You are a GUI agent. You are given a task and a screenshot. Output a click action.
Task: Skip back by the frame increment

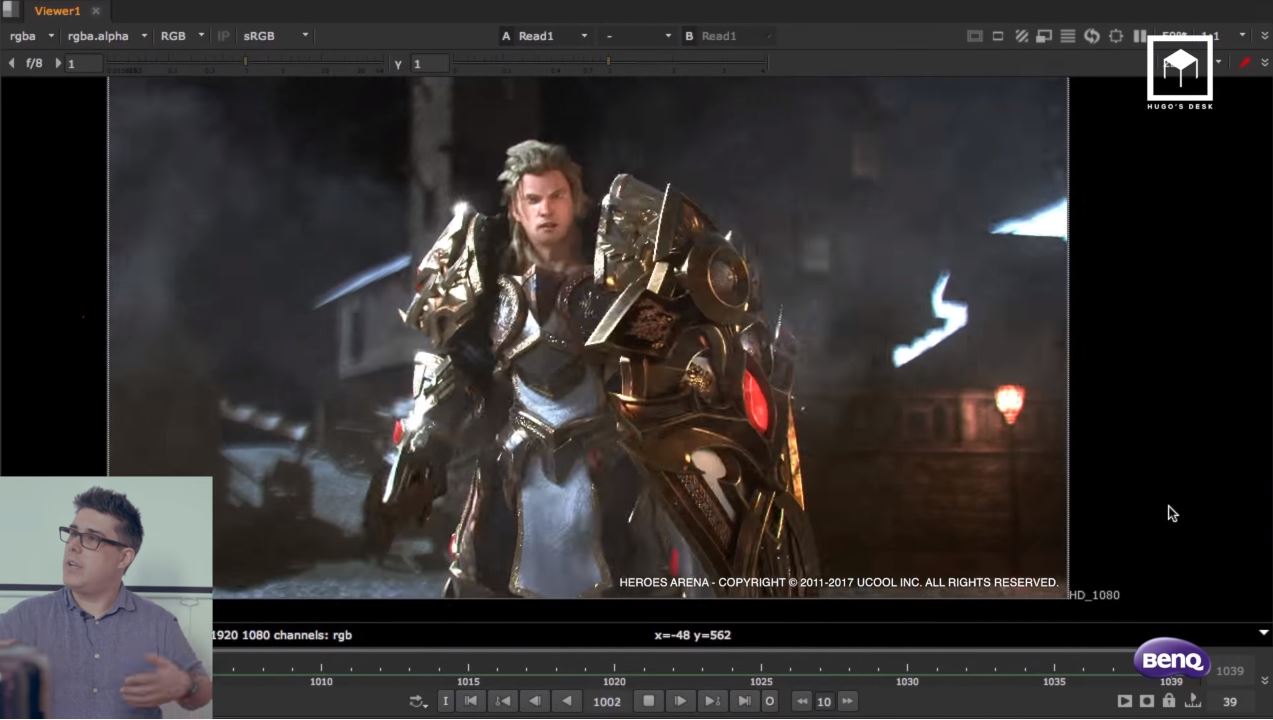(x=802, y=701)
